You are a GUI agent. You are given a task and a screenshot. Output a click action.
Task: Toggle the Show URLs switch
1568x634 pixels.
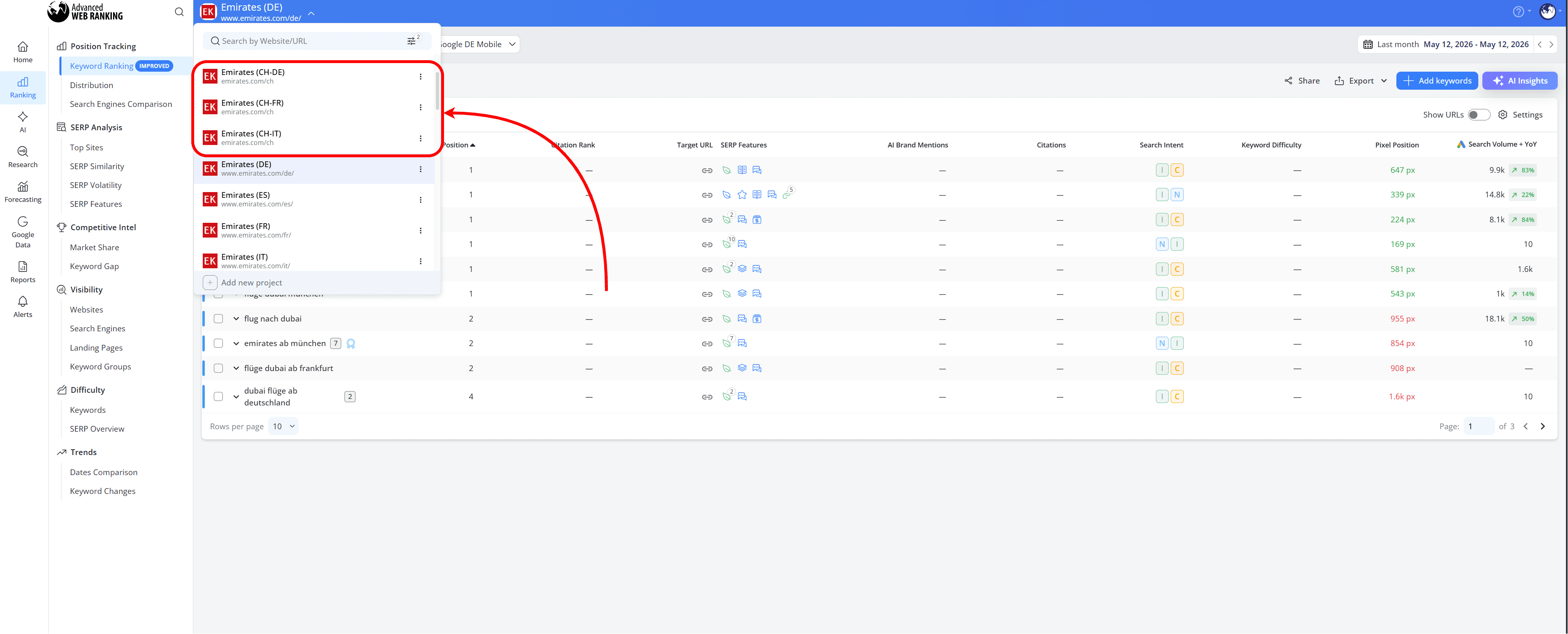pyautogui.click(x=1479, y=114)
